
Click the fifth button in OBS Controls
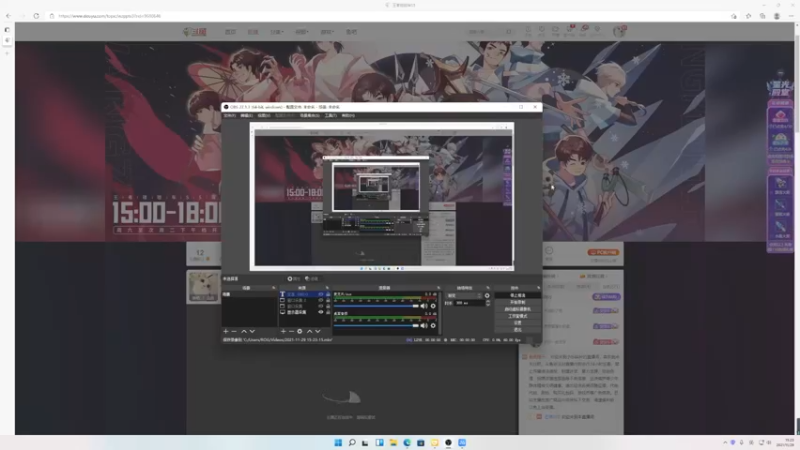(517, 322)
